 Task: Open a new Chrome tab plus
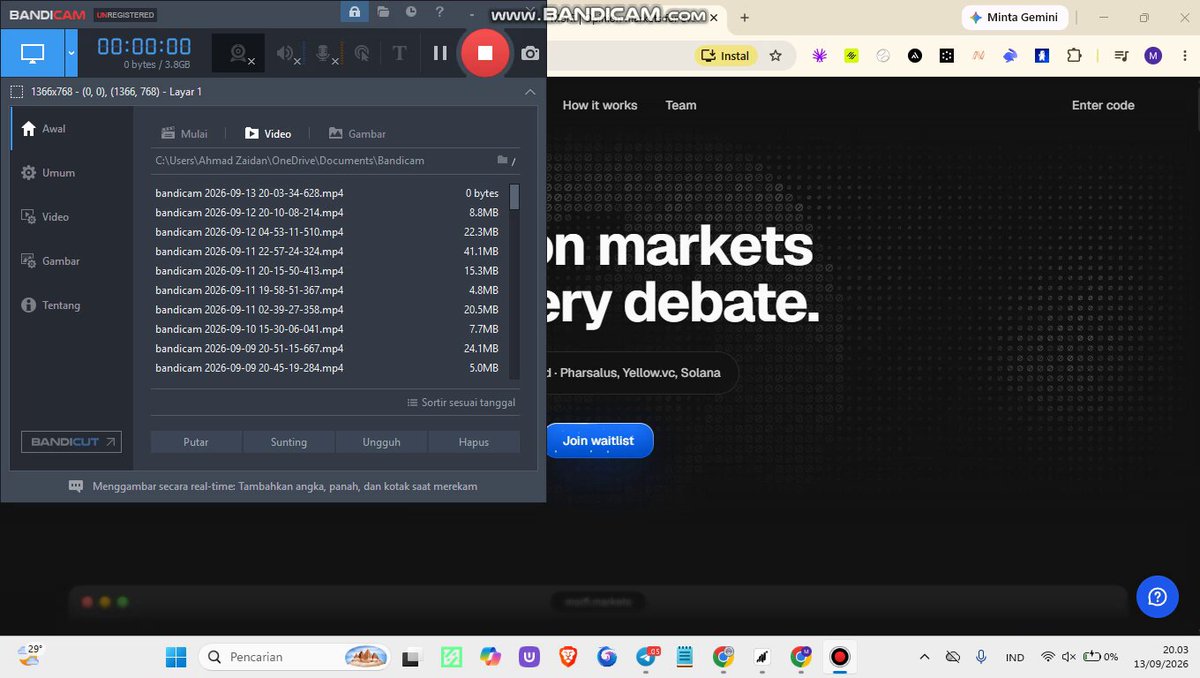tap(743, 17)
